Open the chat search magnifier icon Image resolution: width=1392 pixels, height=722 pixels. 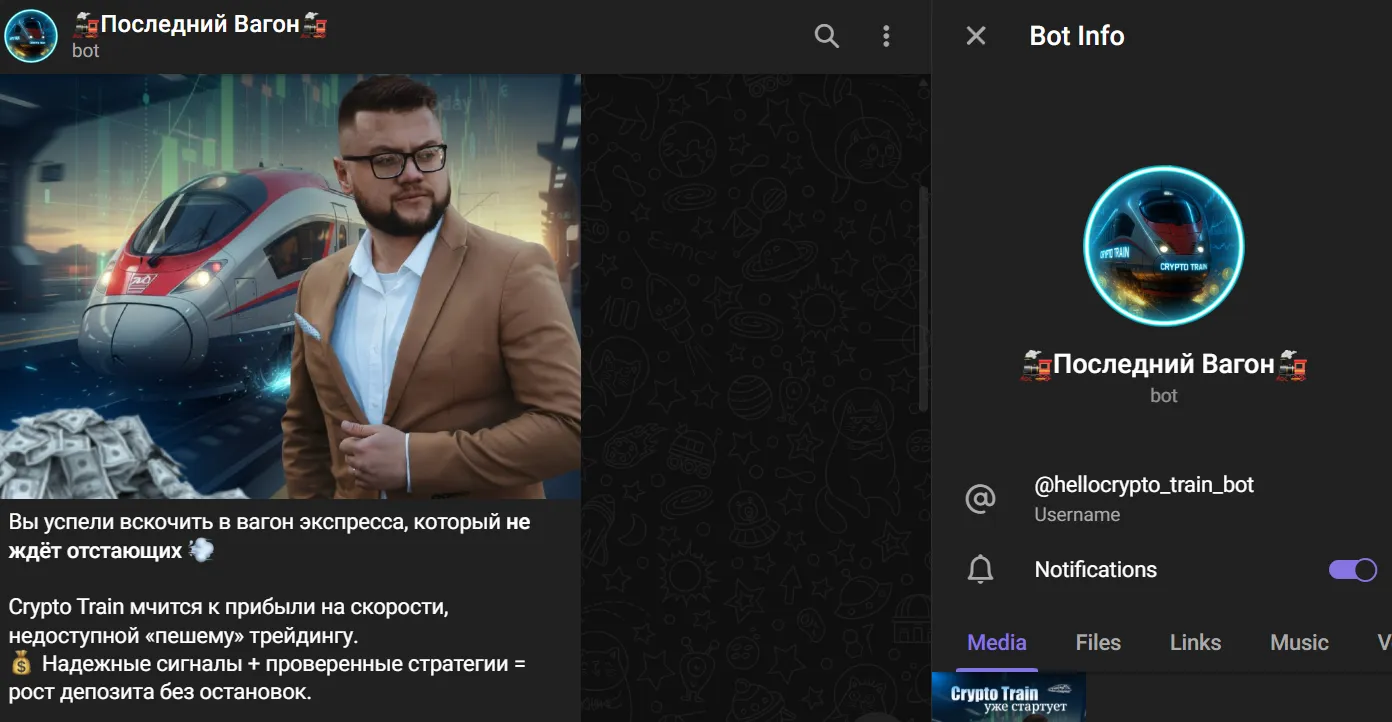pyautogui.click(x=827, y=37)
